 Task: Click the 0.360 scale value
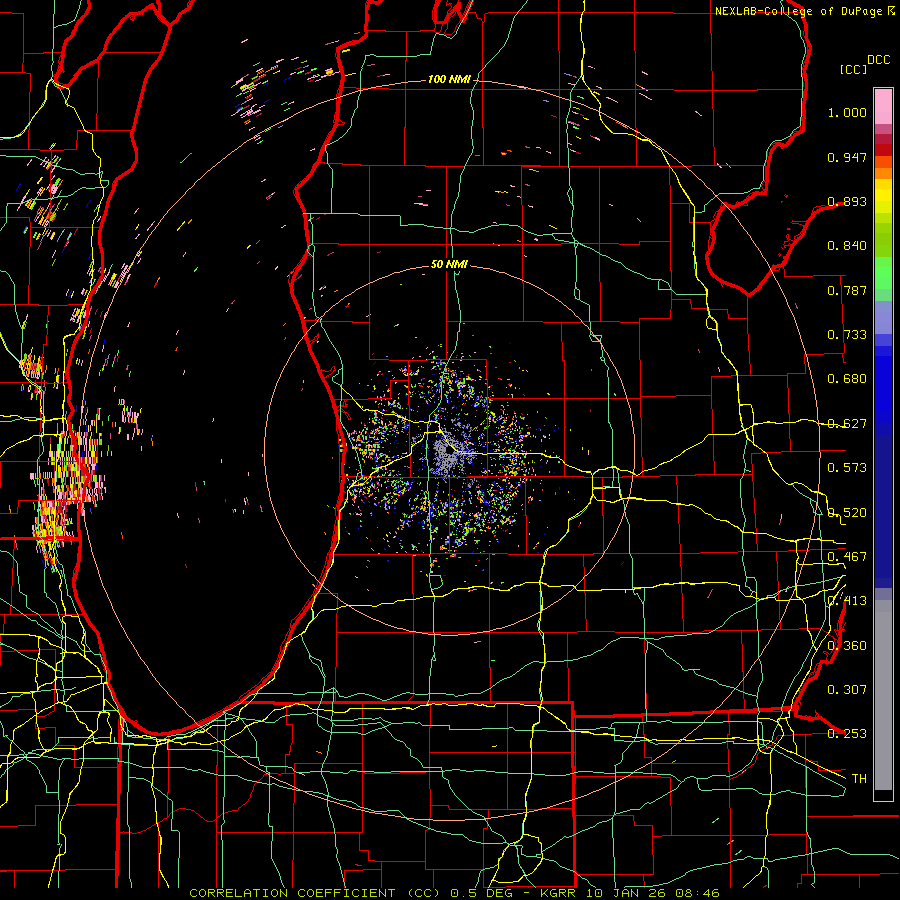pyautogui.click(x=847, y=646)
